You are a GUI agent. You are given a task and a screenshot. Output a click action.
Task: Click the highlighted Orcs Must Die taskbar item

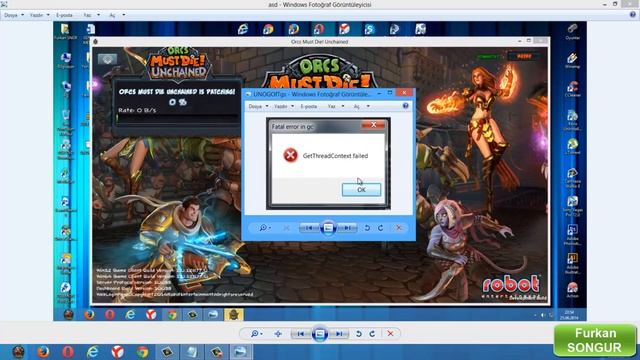233,315
